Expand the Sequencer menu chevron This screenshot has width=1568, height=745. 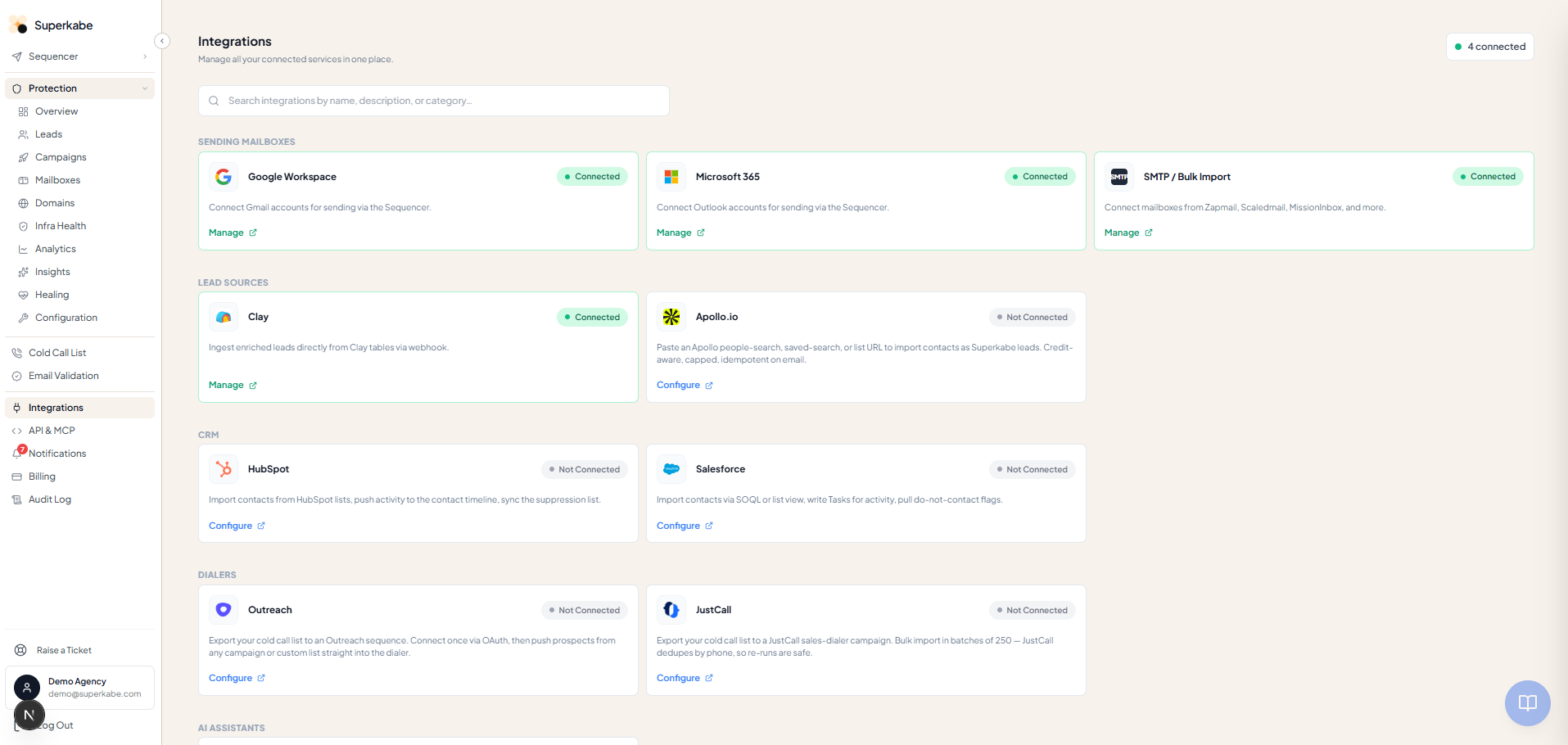pyautogui.click(x=145, y=56)
